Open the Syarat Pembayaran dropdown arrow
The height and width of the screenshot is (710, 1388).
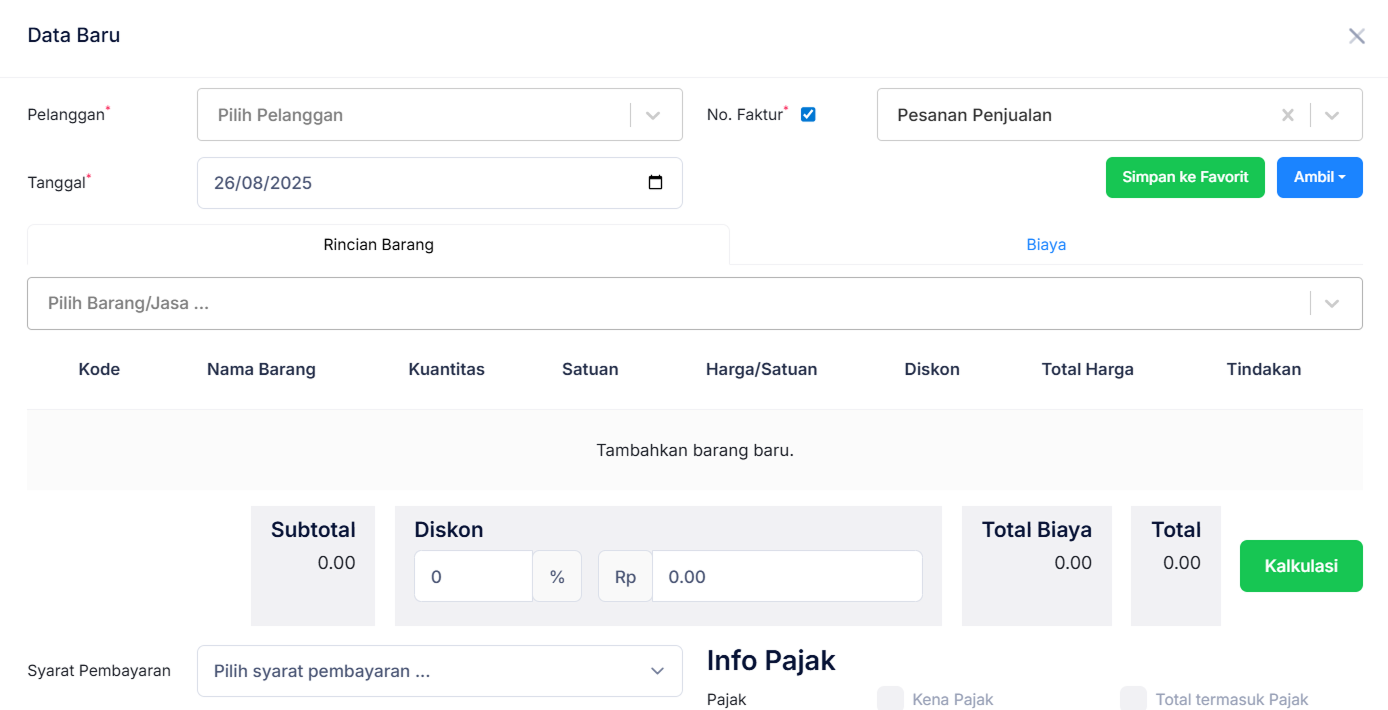pyautogui.click(x=657, y=671)
